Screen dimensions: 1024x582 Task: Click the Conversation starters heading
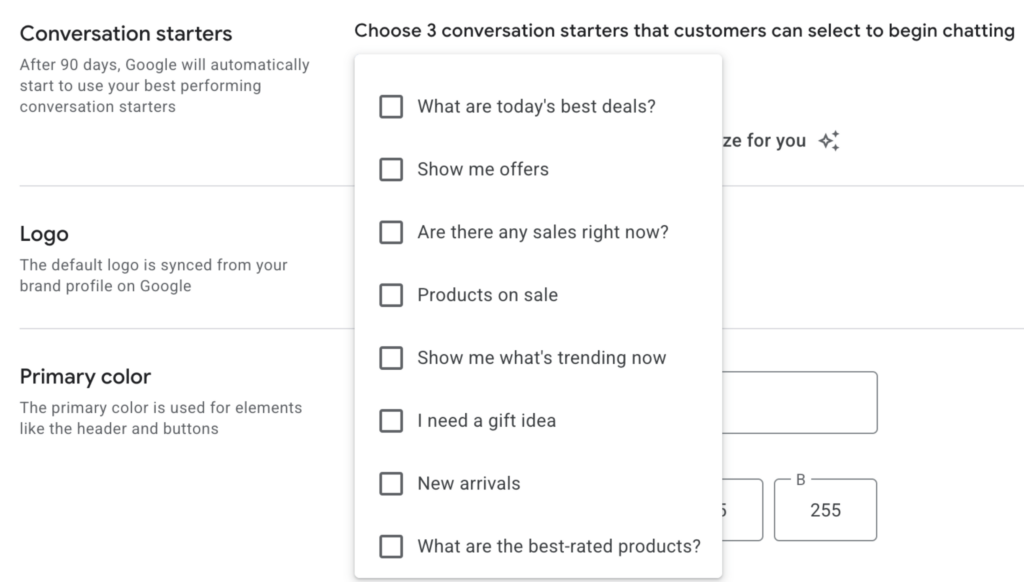[126, 33]
